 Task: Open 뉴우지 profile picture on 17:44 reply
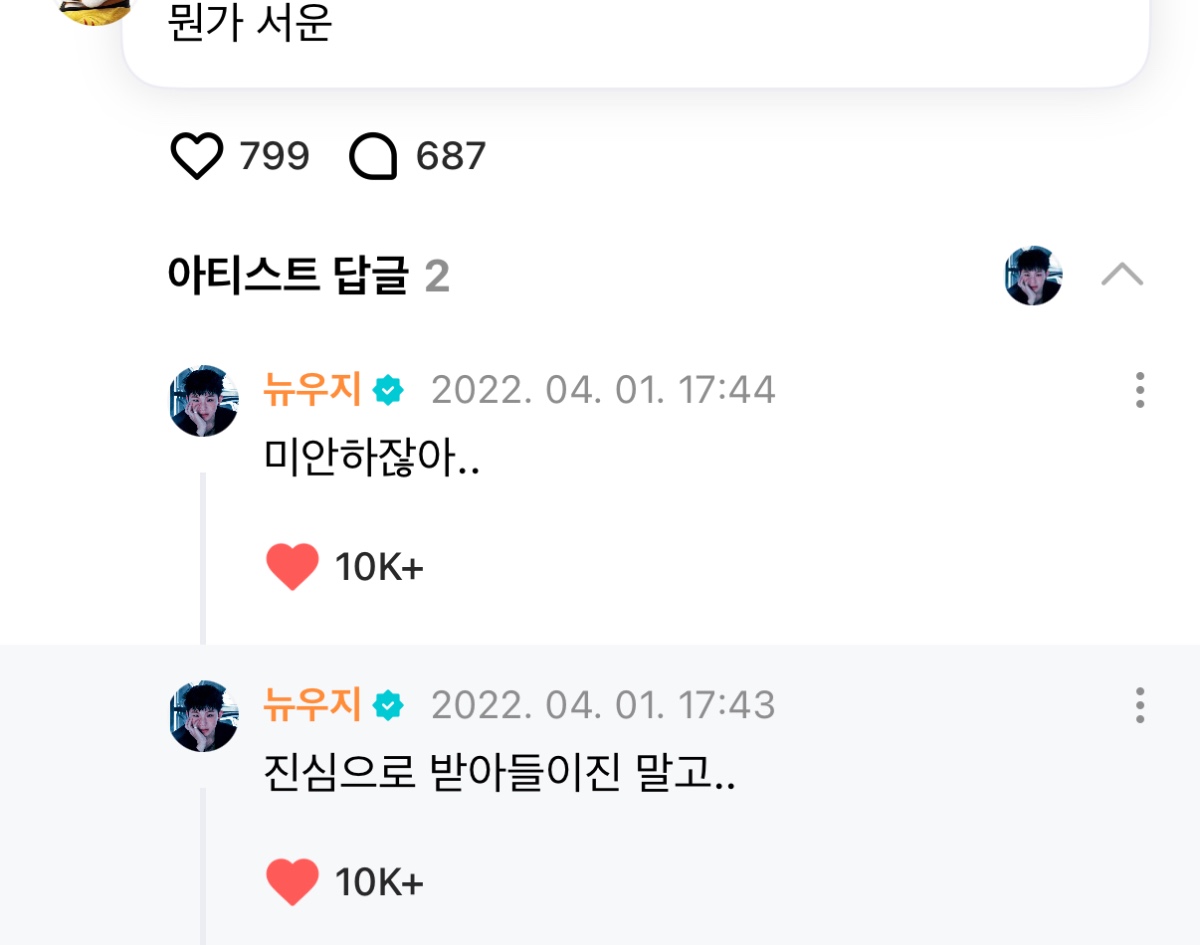pos(204,401)
